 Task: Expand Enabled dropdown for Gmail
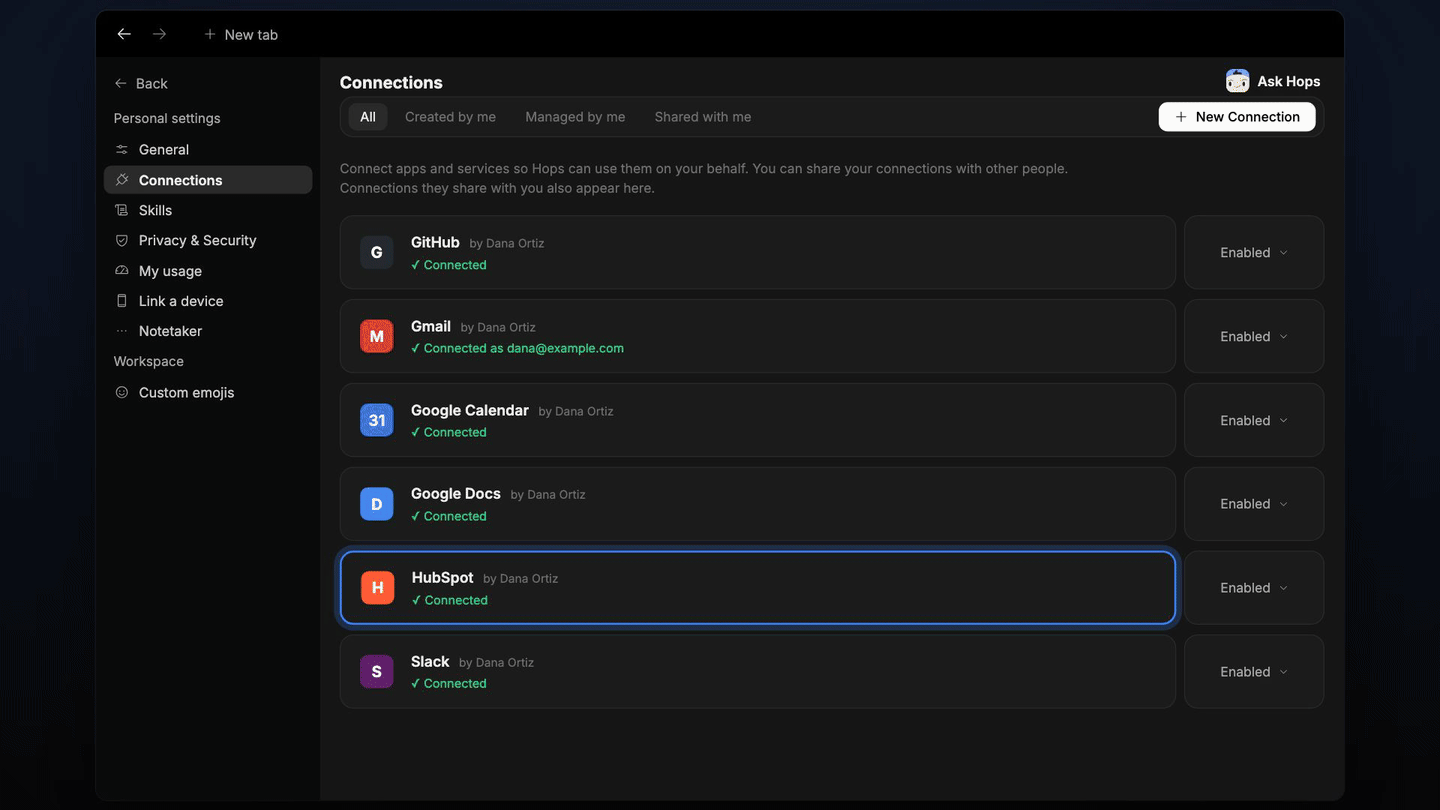(1254, 336)
